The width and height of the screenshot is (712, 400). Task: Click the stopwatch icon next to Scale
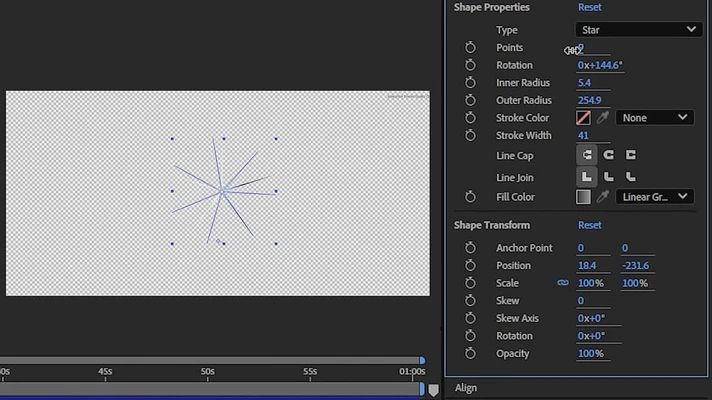pyautogui.click(x=470, y=283)
